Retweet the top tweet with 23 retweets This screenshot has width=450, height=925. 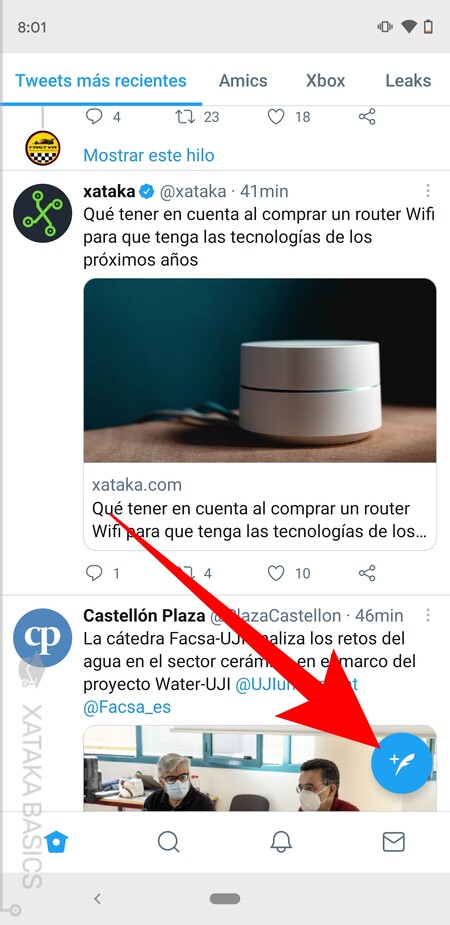pyautogui.click(x=185, y=117)
